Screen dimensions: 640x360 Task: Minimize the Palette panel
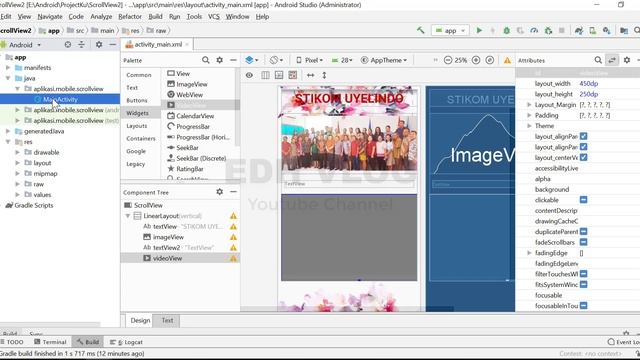[x=233, y=60]
